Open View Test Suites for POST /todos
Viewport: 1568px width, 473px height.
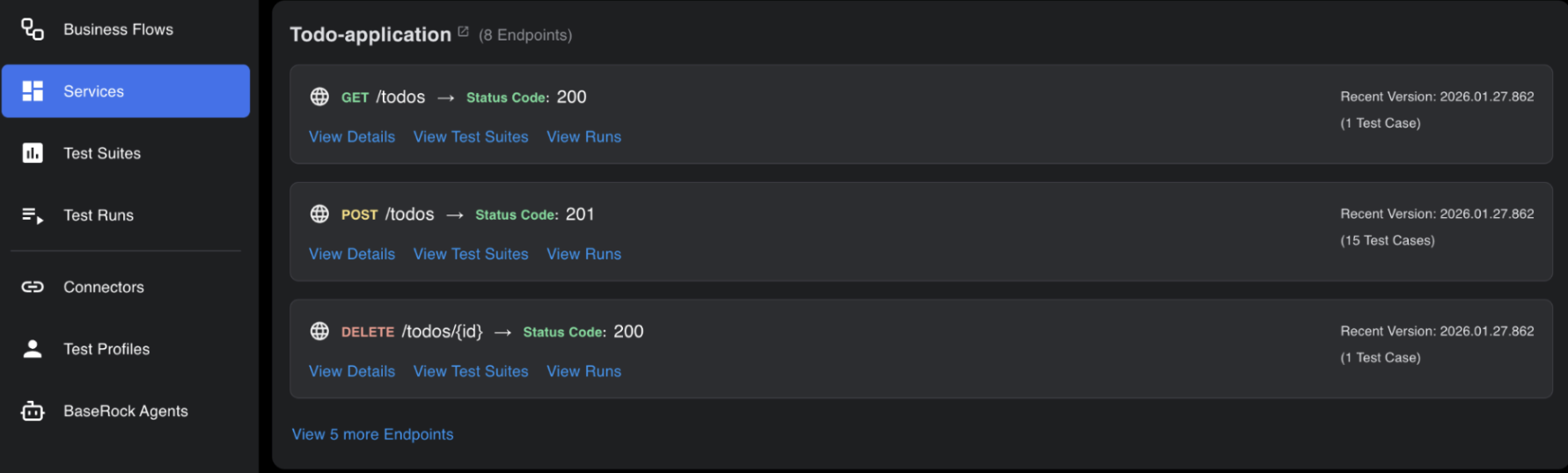point(471,254)
